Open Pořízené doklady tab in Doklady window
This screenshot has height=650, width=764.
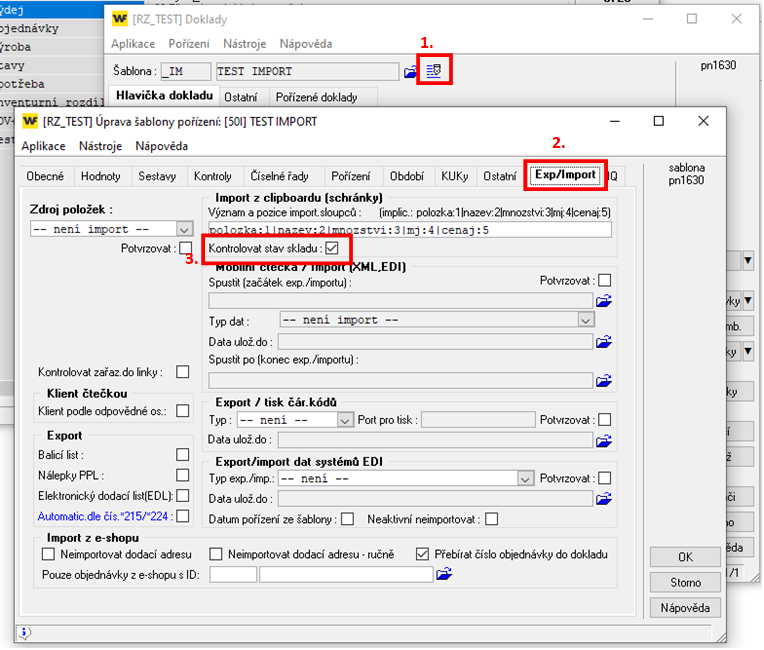point(317,97)
